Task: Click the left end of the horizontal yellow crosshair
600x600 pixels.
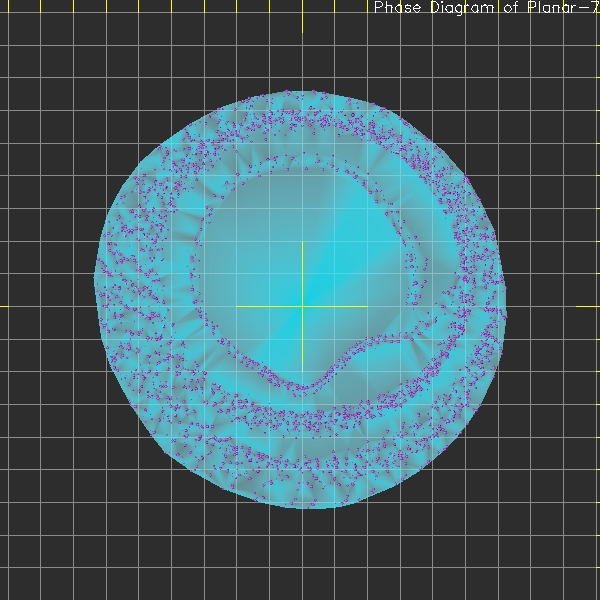Action: tap(236, 306)
